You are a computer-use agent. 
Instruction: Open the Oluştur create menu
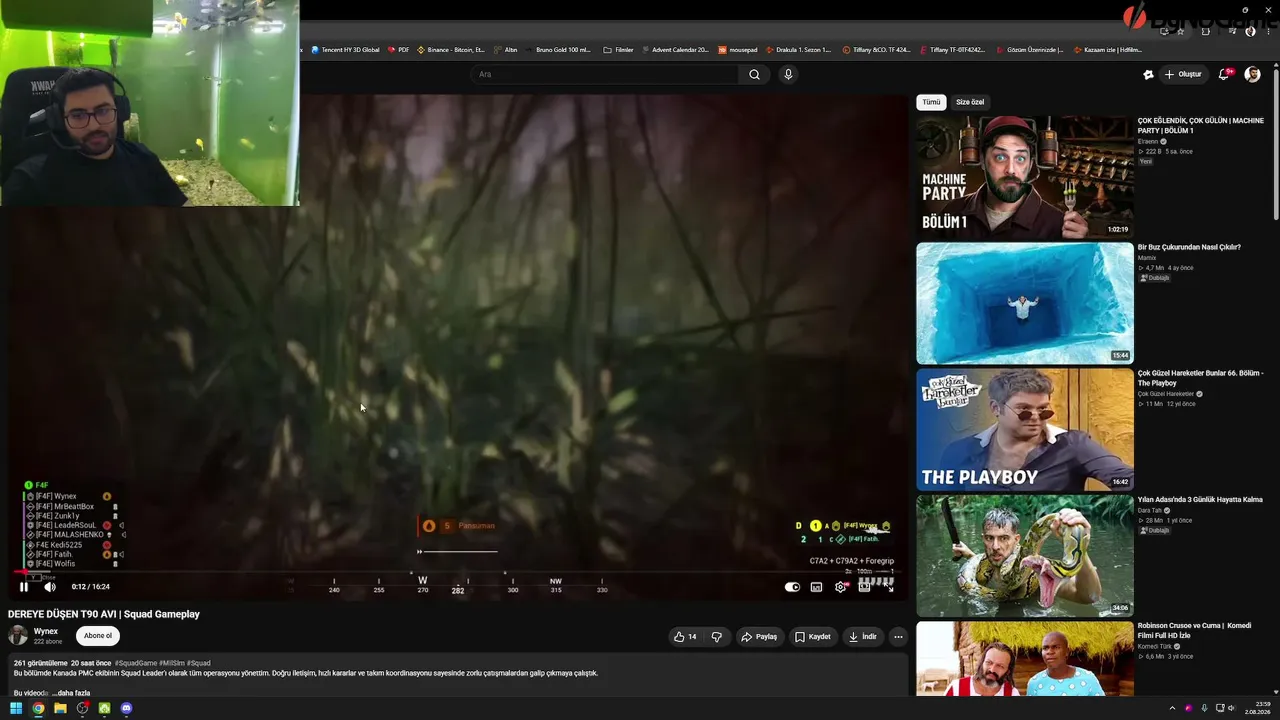click(x=1182, y=74)
